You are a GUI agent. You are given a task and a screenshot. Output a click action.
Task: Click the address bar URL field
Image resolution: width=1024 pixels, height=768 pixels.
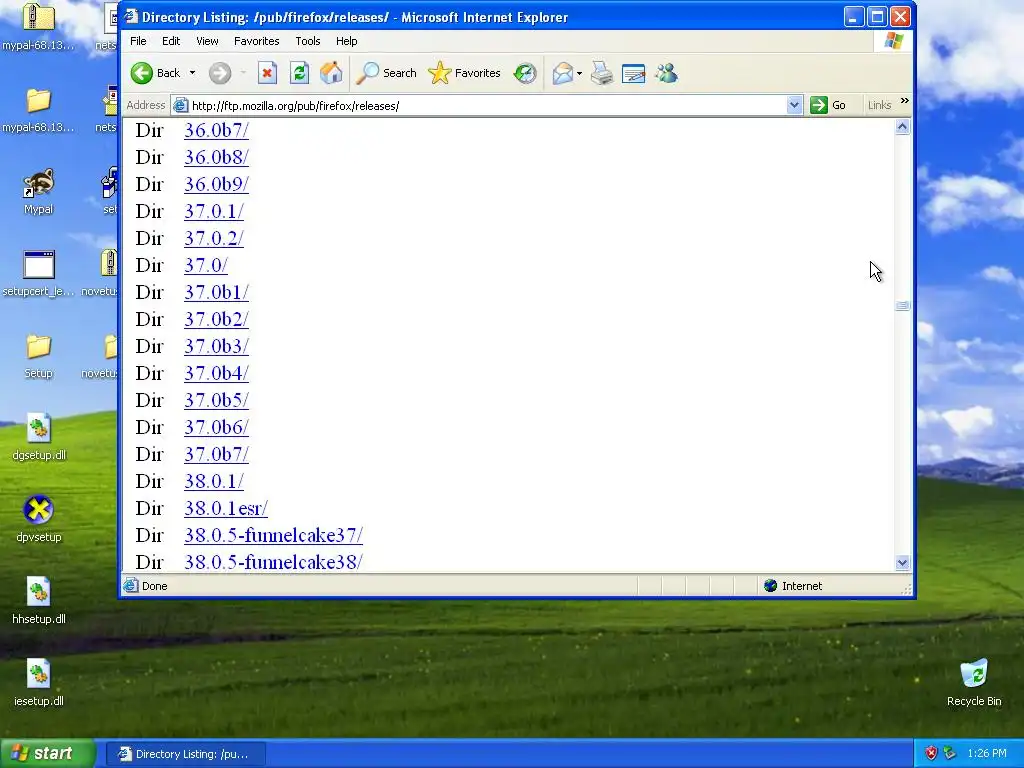pyautogui.click(x=488, y=106)
